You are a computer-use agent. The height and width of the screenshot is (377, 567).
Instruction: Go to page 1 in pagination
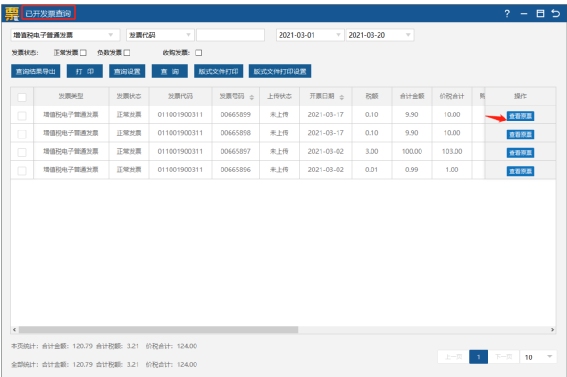(478, 357)
